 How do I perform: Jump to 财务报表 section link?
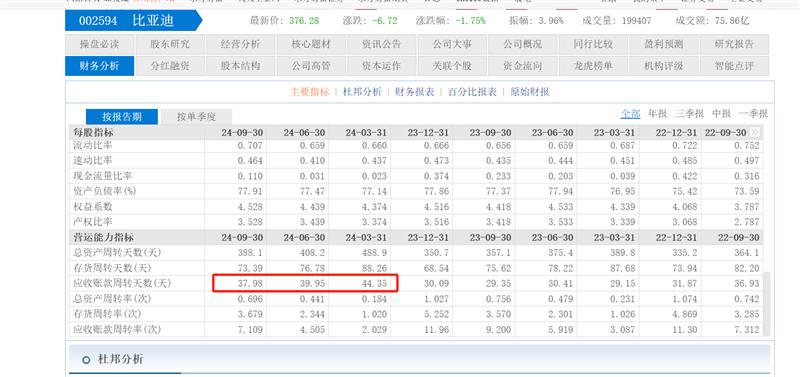tap(414, 92)
